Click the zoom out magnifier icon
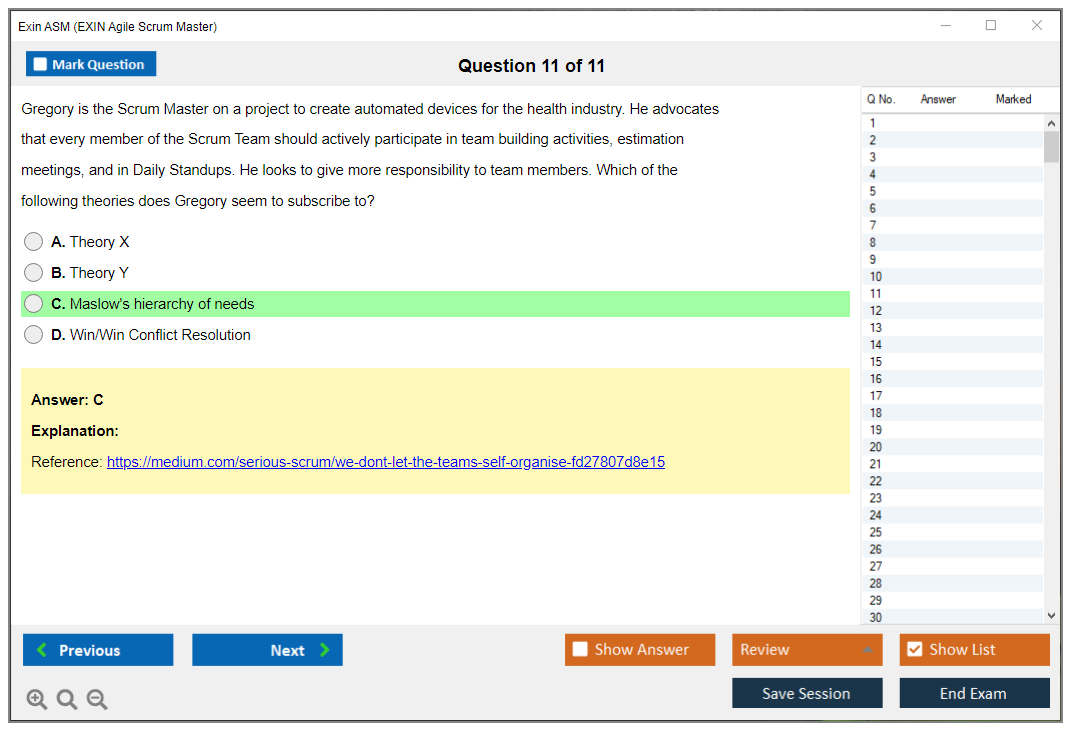The image size is (1075, 735). coord(97,700)
